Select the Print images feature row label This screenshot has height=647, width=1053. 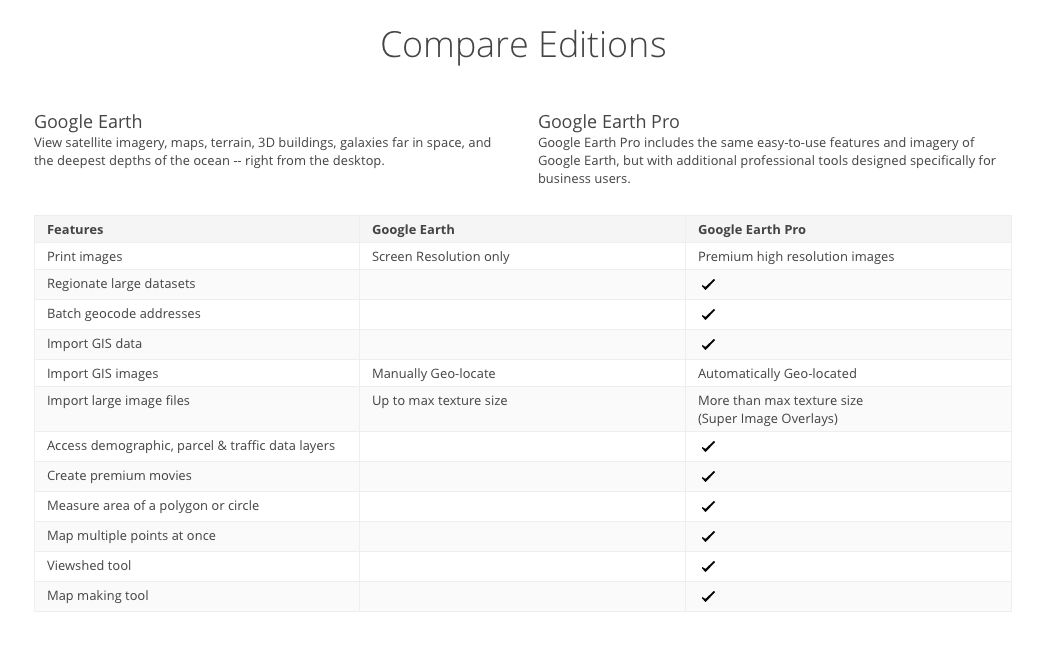(85, 257)
